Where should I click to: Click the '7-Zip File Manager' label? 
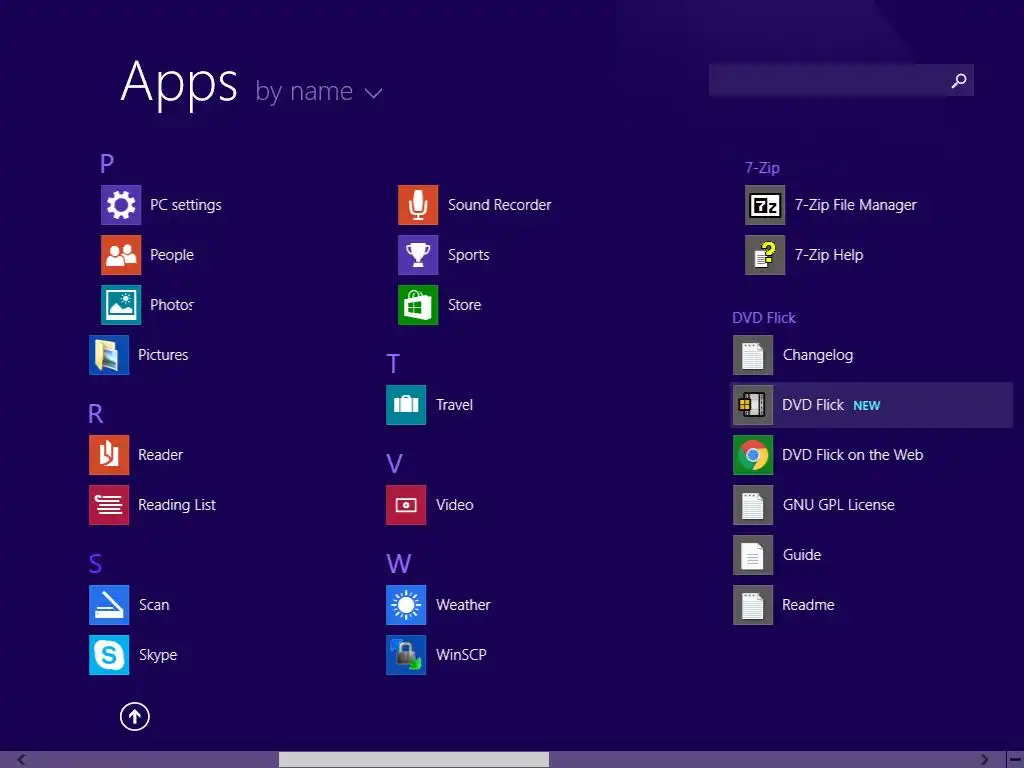coord(856,205)
